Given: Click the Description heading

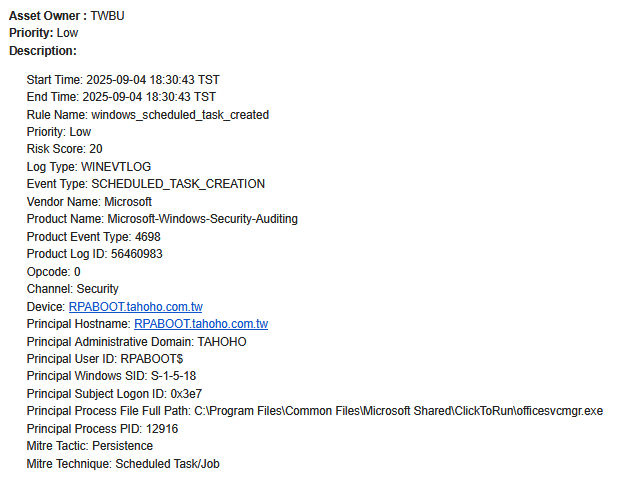Looking at the screenshot, I should point(43,50).
